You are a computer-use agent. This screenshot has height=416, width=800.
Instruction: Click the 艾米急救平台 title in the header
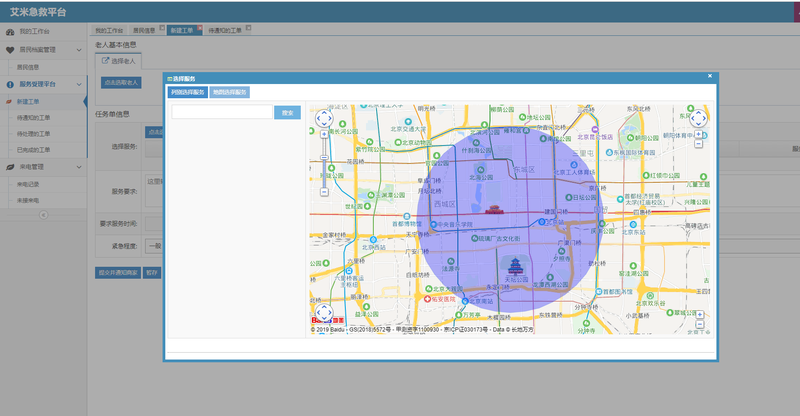coord(38,12)
